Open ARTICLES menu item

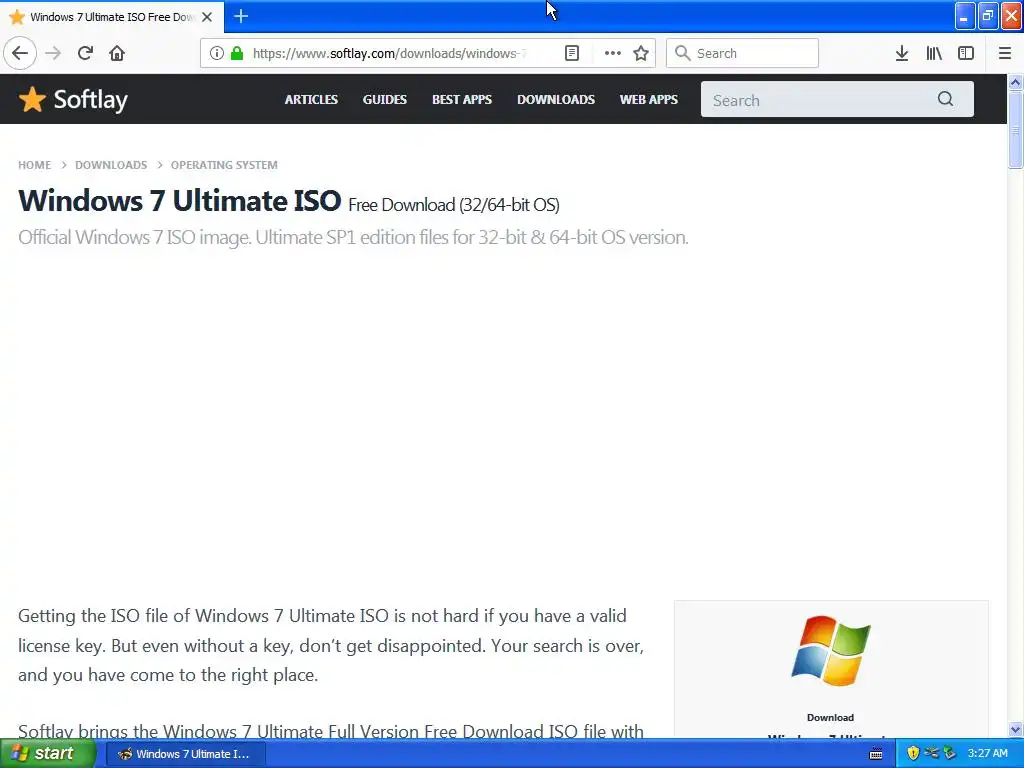pos(311,99)
